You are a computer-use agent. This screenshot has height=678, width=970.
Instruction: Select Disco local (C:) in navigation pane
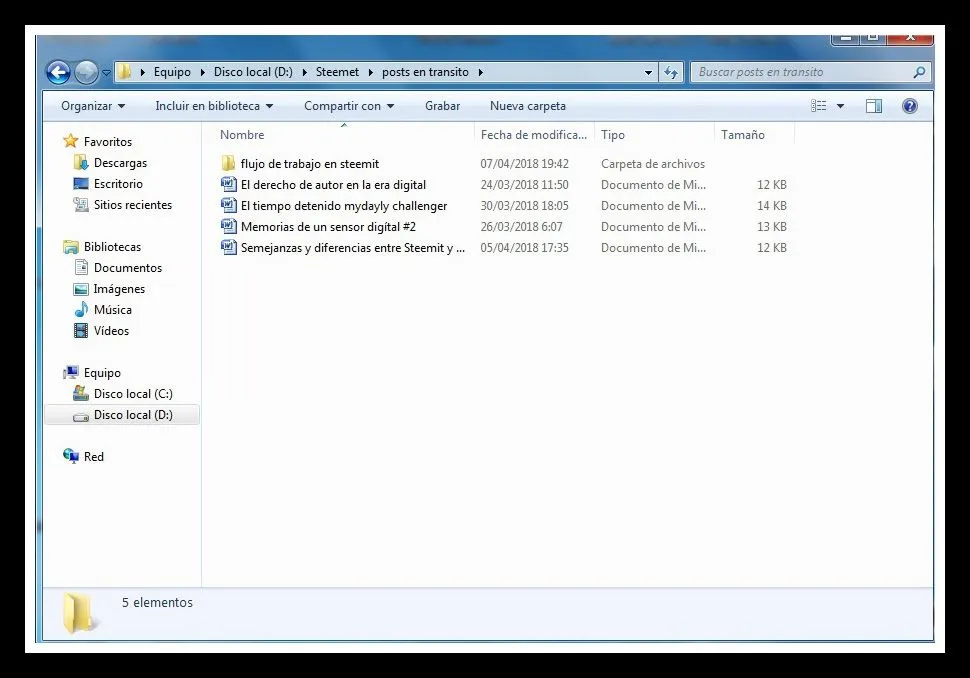[x=133, y=394]
